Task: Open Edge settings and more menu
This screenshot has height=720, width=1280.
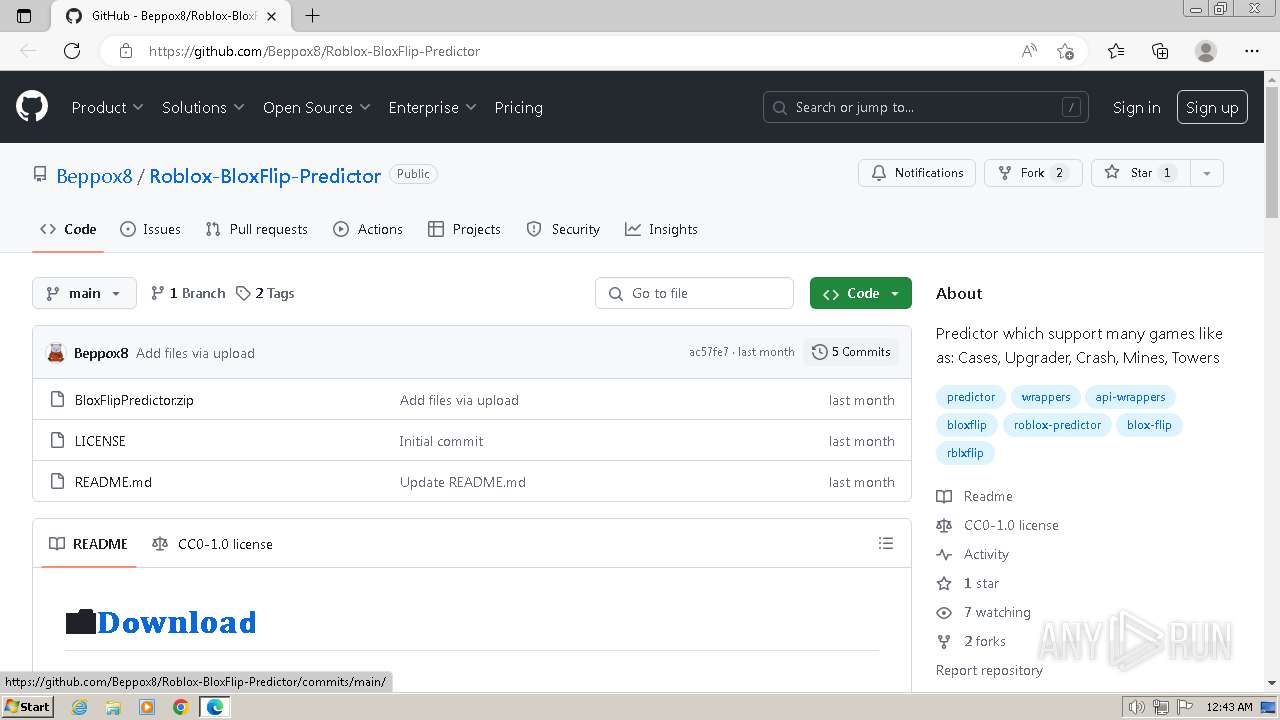Action: coord(1252,51)
